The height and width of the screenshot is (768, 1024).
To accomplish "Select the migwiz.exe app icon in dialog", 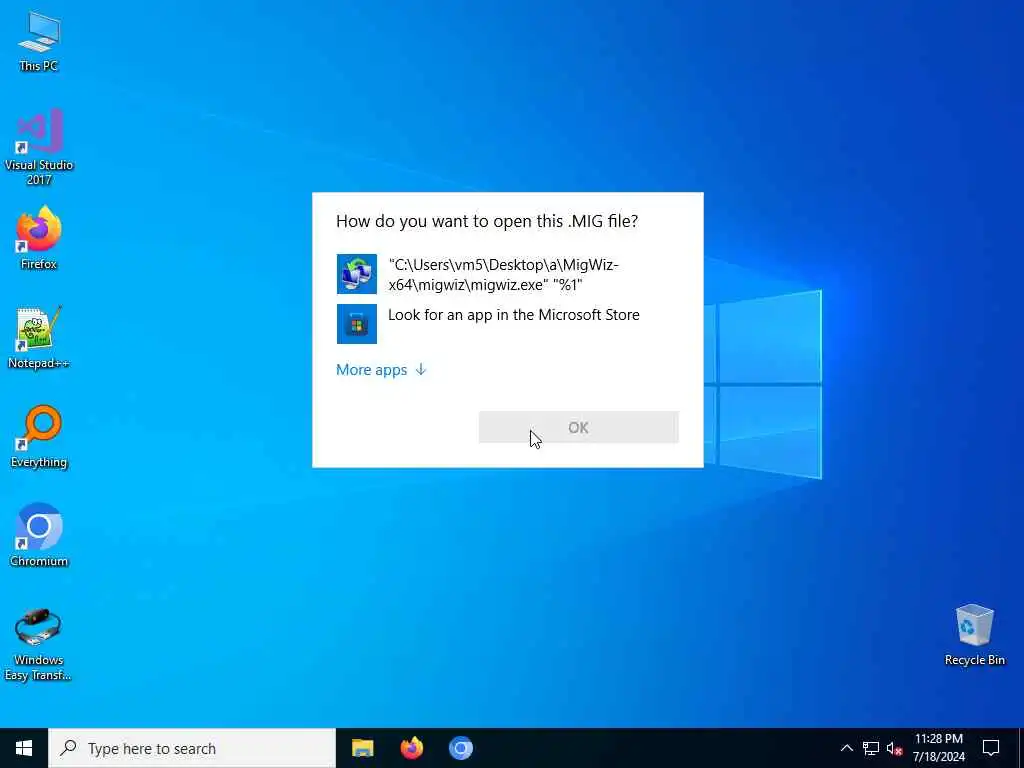I will [357, 274].
